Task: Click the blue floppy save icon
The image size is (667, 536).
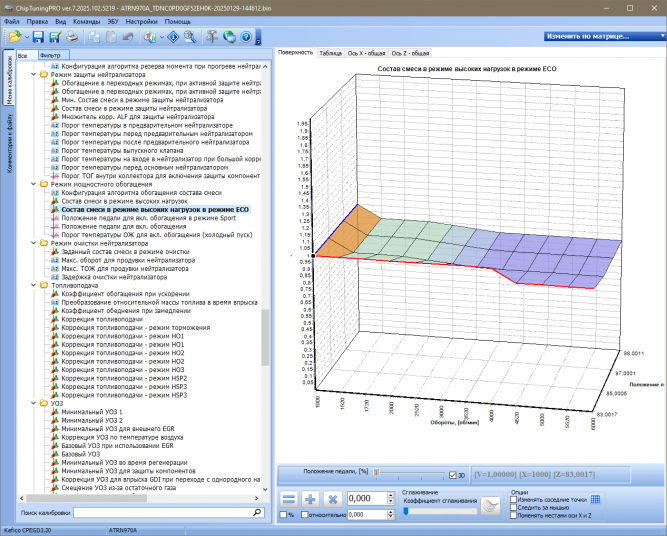Action: 38,37
